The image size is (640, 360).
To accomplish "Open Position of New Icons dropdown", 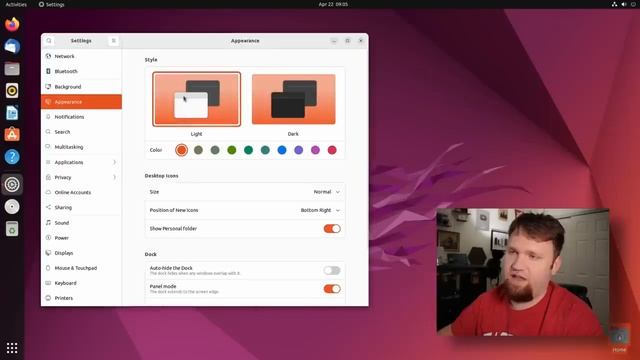I will (x=320, y=210).
